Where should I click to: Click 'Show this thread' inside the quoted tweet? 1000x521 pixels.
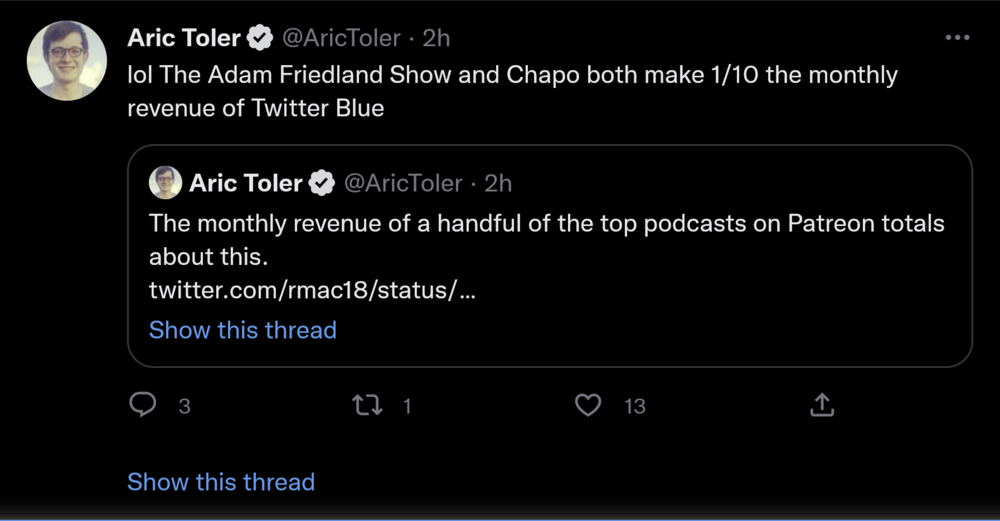click(x=242, y=330)
